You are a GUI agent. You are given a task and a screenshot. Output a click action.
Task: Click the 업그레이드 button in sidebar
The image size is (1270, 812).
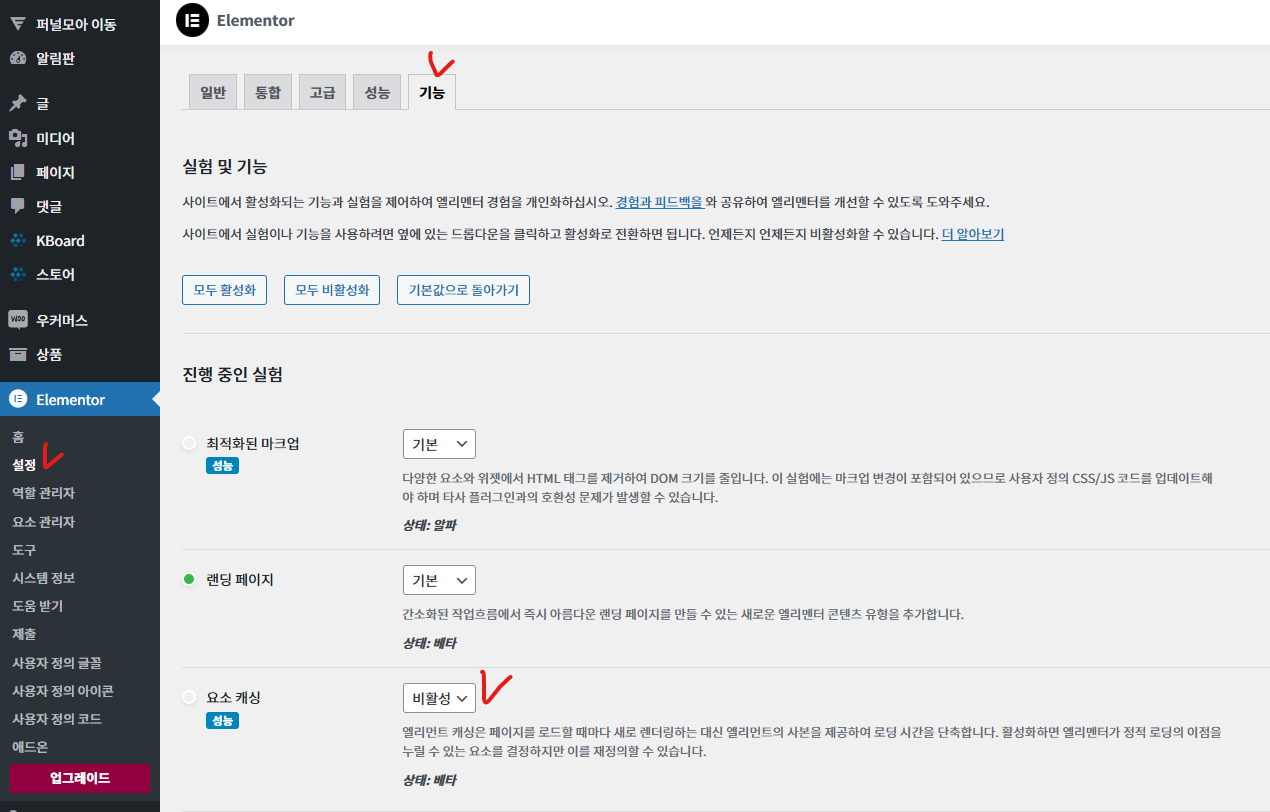click(80, 778)
